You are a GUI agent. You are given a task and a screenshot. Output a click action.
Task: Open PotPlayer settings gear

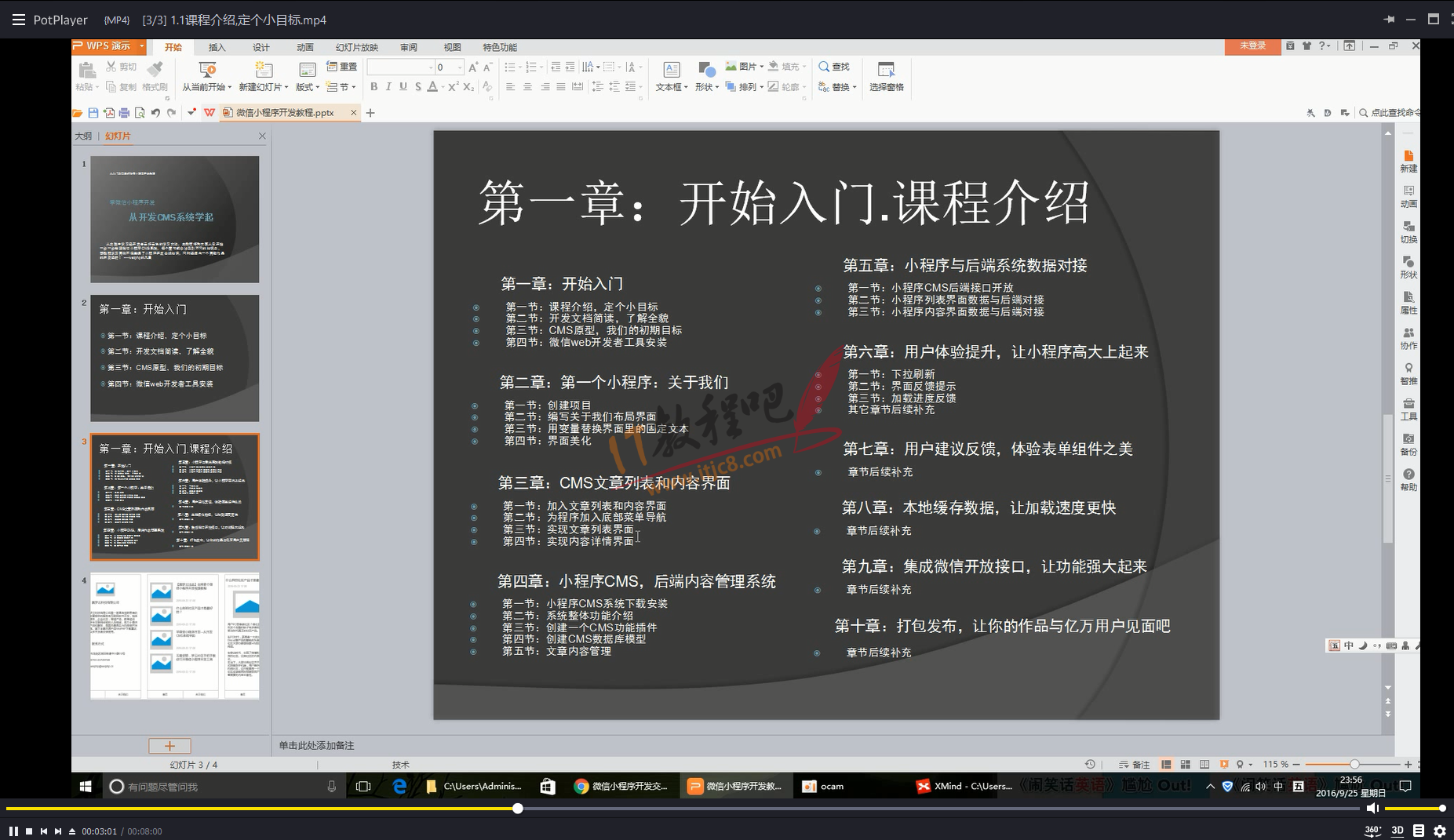click(1440, 831)
